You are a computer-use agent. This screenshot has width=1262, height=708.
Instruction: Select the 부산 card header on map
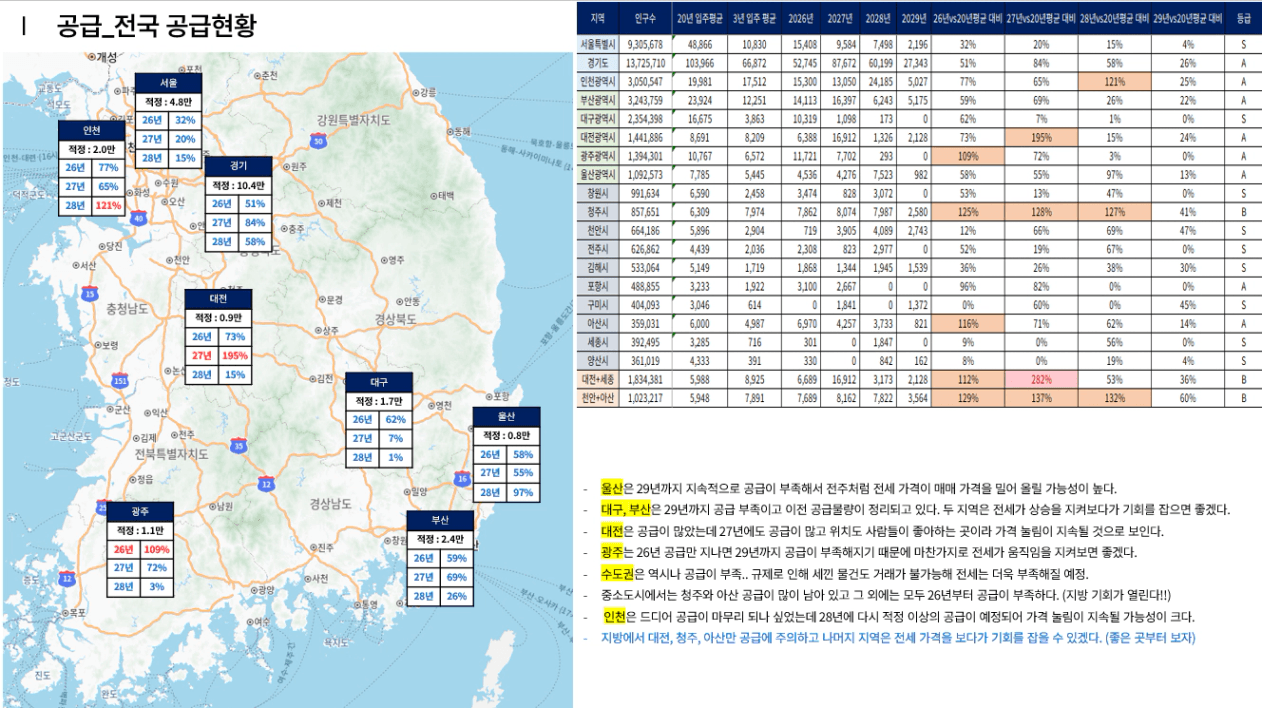click(439, 521)
